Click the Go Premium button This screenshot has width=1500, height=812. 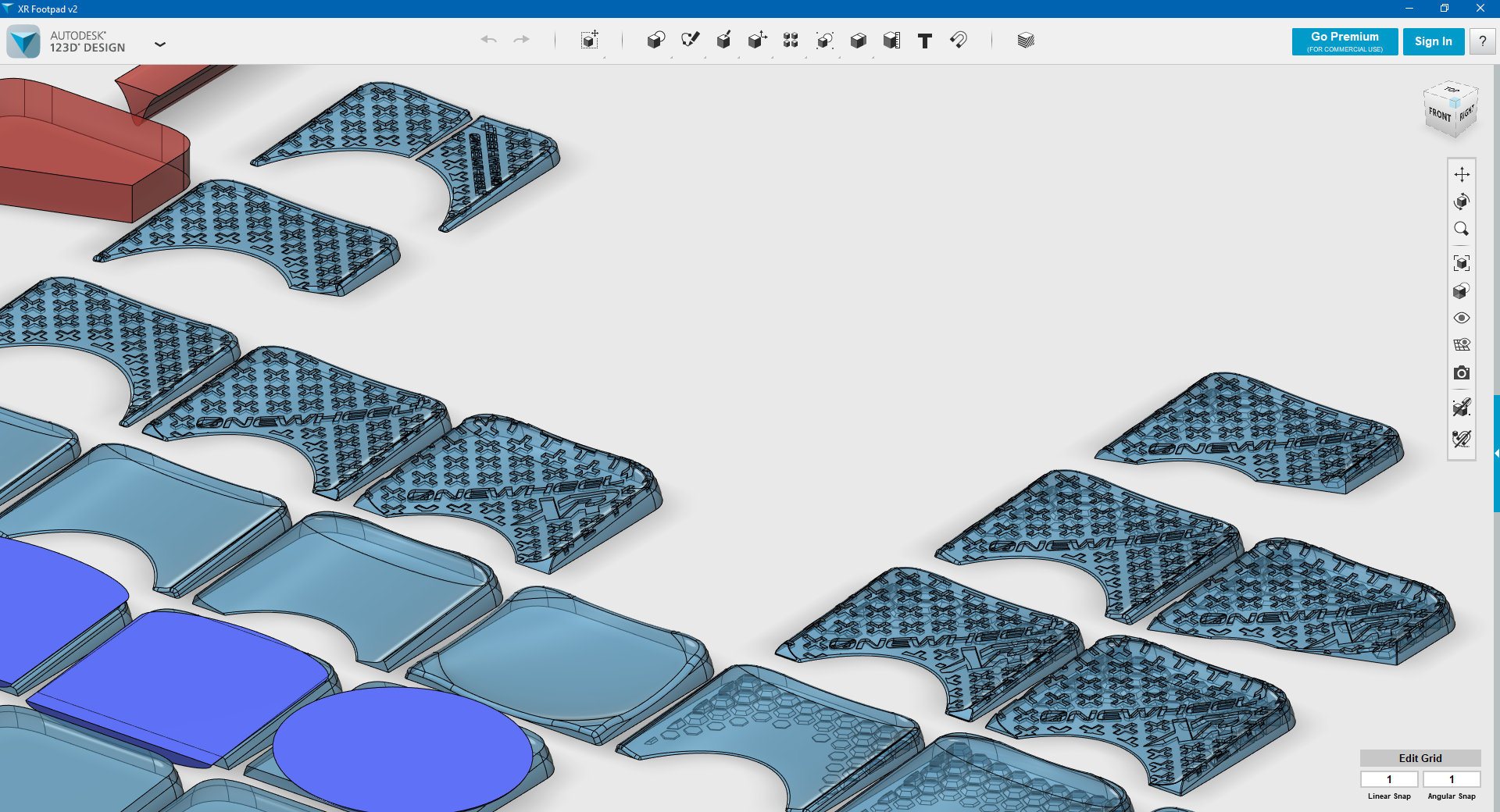[1345, 41]
